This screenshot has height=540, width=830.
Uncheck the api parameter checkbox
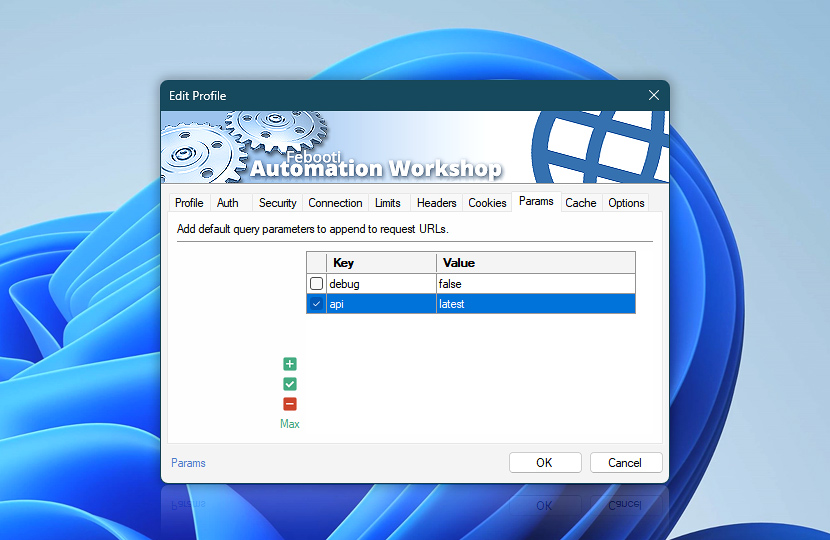[317, 304]
